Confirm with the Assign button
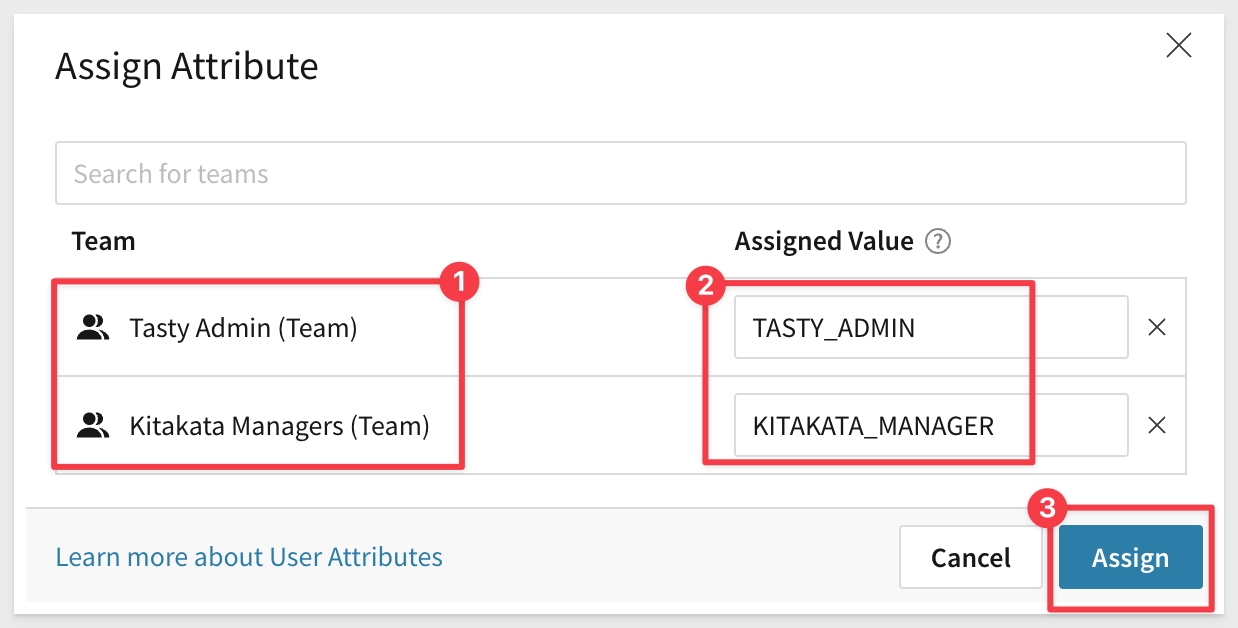Image resolution: width=1238 pixels, height=628 pixels. (x=1130, y=558)
